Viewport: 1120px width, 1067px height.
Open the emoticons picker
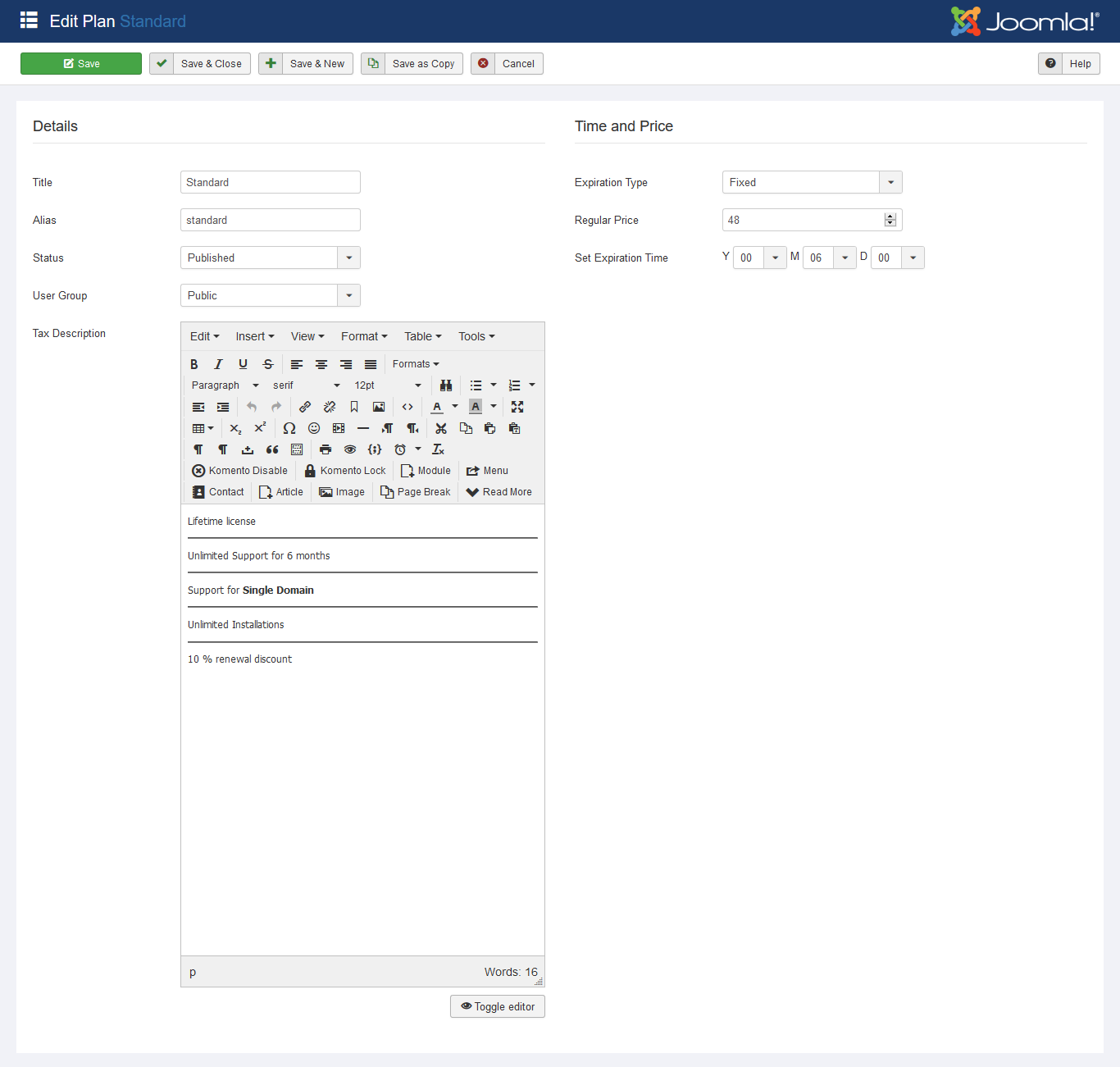click(x=314, y=428)
